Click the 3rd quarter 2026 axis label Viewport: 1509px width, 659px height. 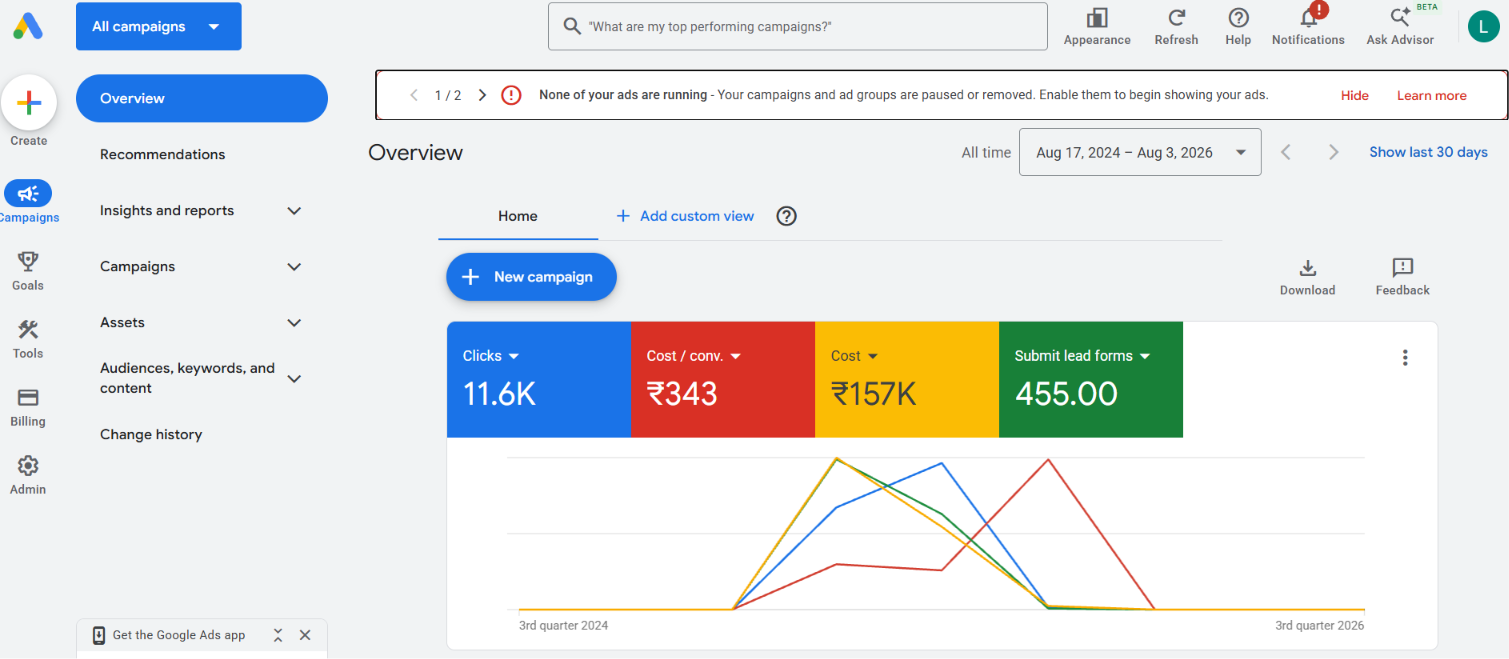coord(1319,626)
